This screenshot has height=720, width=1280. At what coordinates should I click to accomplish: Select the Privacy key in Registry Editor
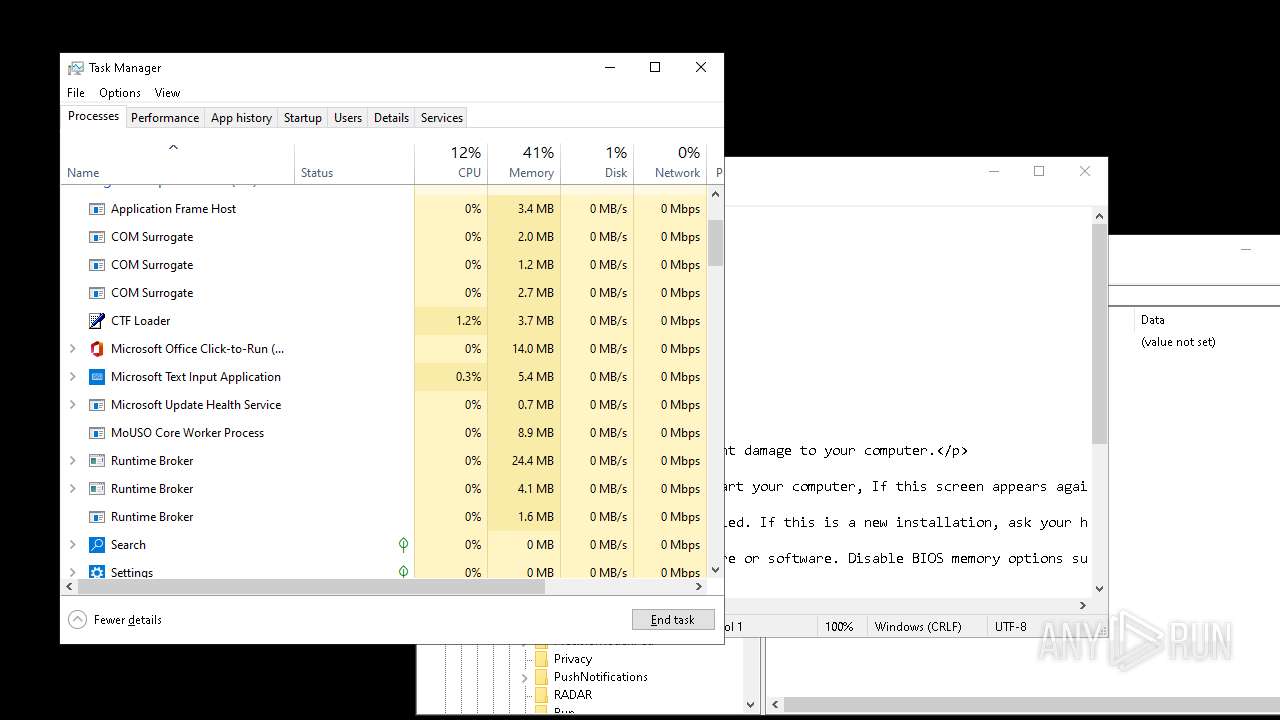pos(573,659)
